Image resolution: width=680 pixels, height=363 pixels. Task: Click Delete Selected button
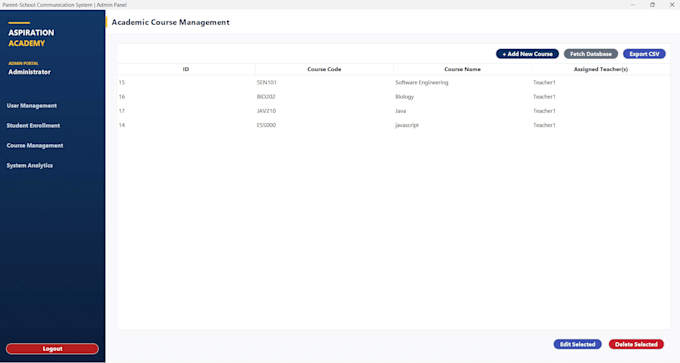coord(636,344)
